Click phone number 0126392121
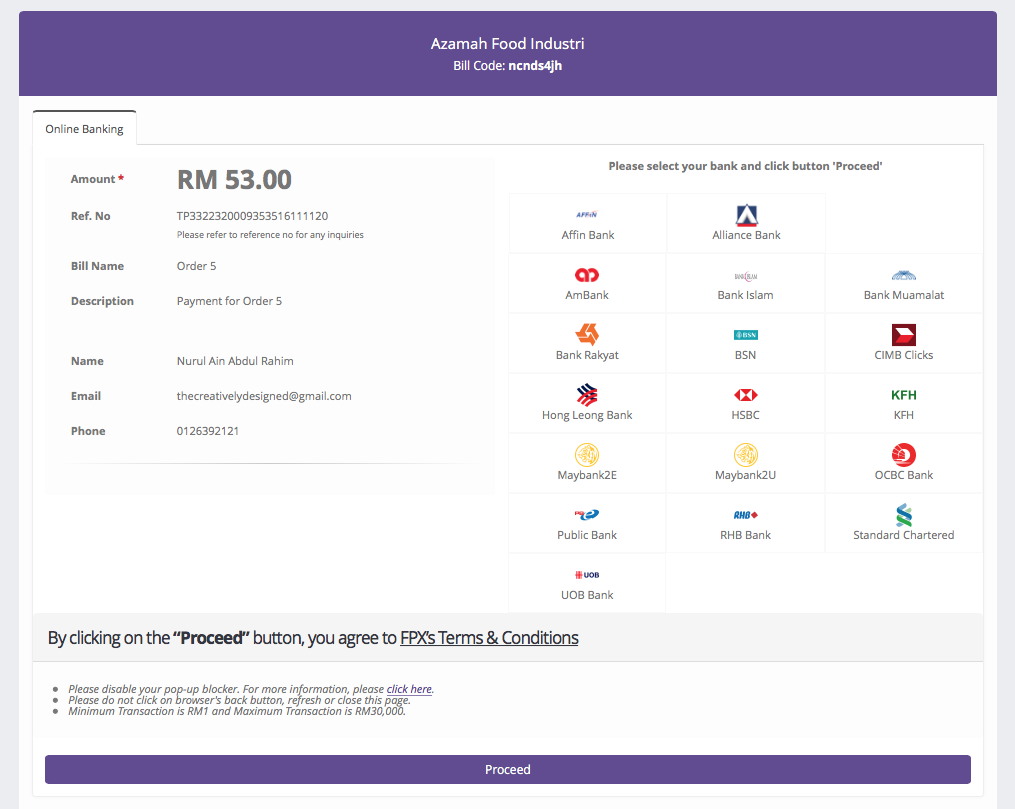Viewport: 1015px width, 809px height. point(208,431)
